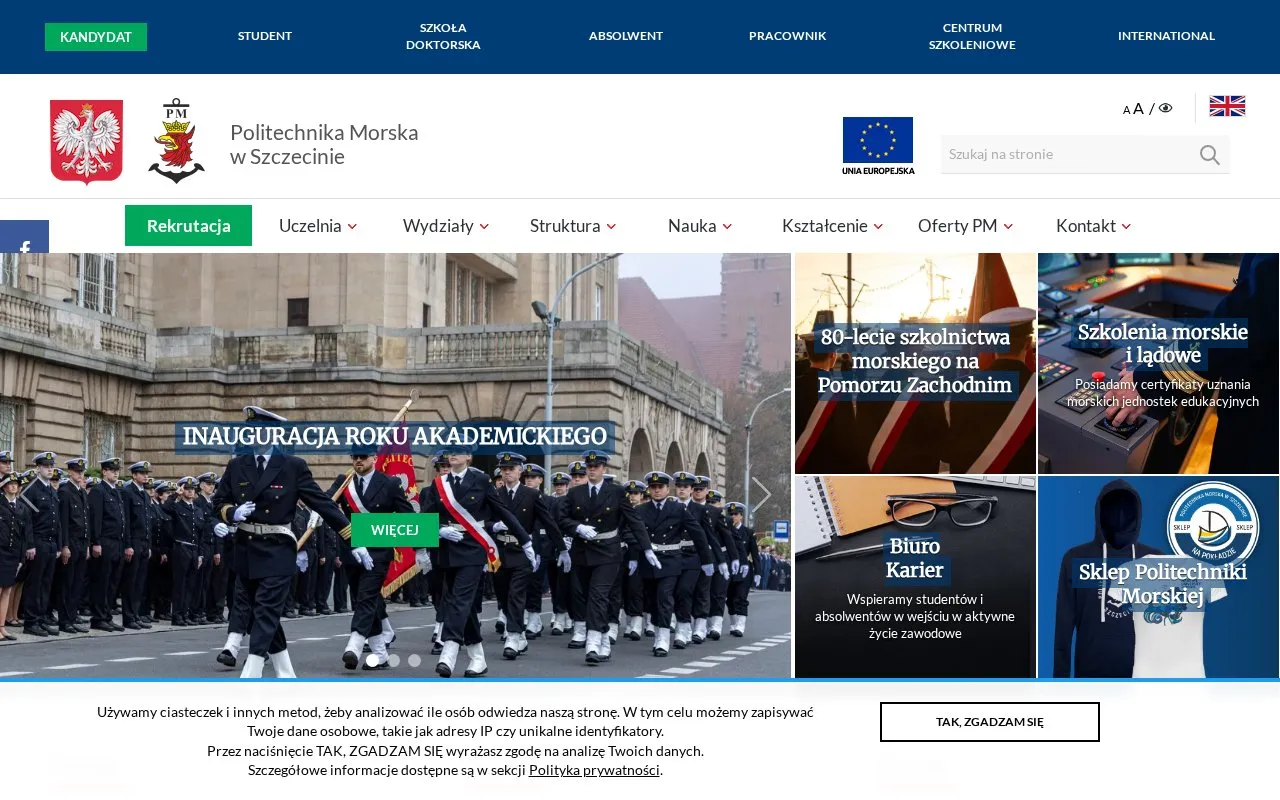Open the STUDENT section
1280x800 pixels.
[265, 36]
